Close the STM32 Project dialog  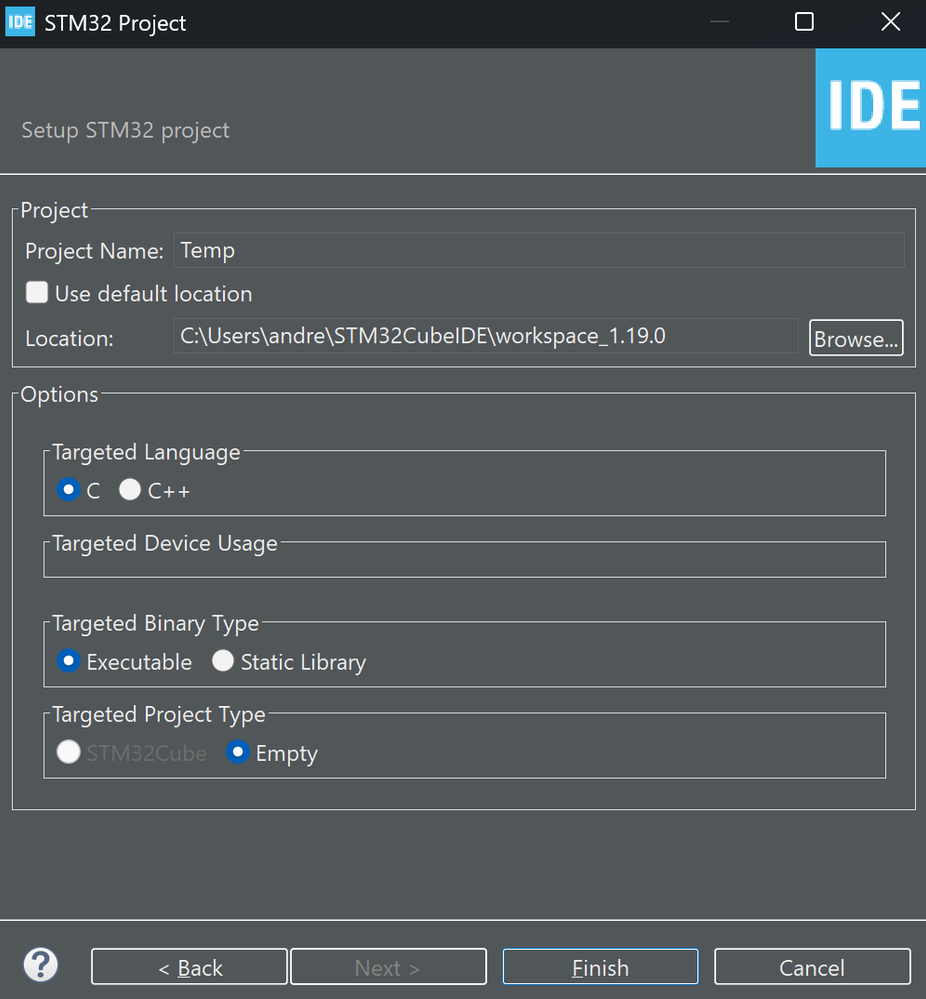pyautogui.click(x=890, y=22)
